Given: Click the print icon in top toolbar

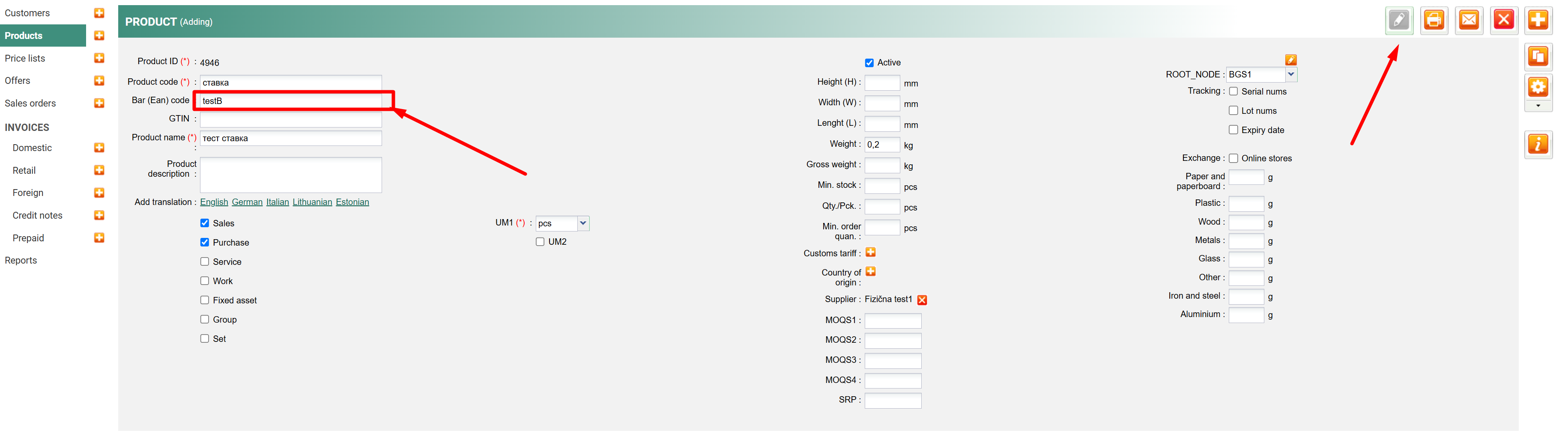Looking at the screenshot, I should tap(1434, 20).
